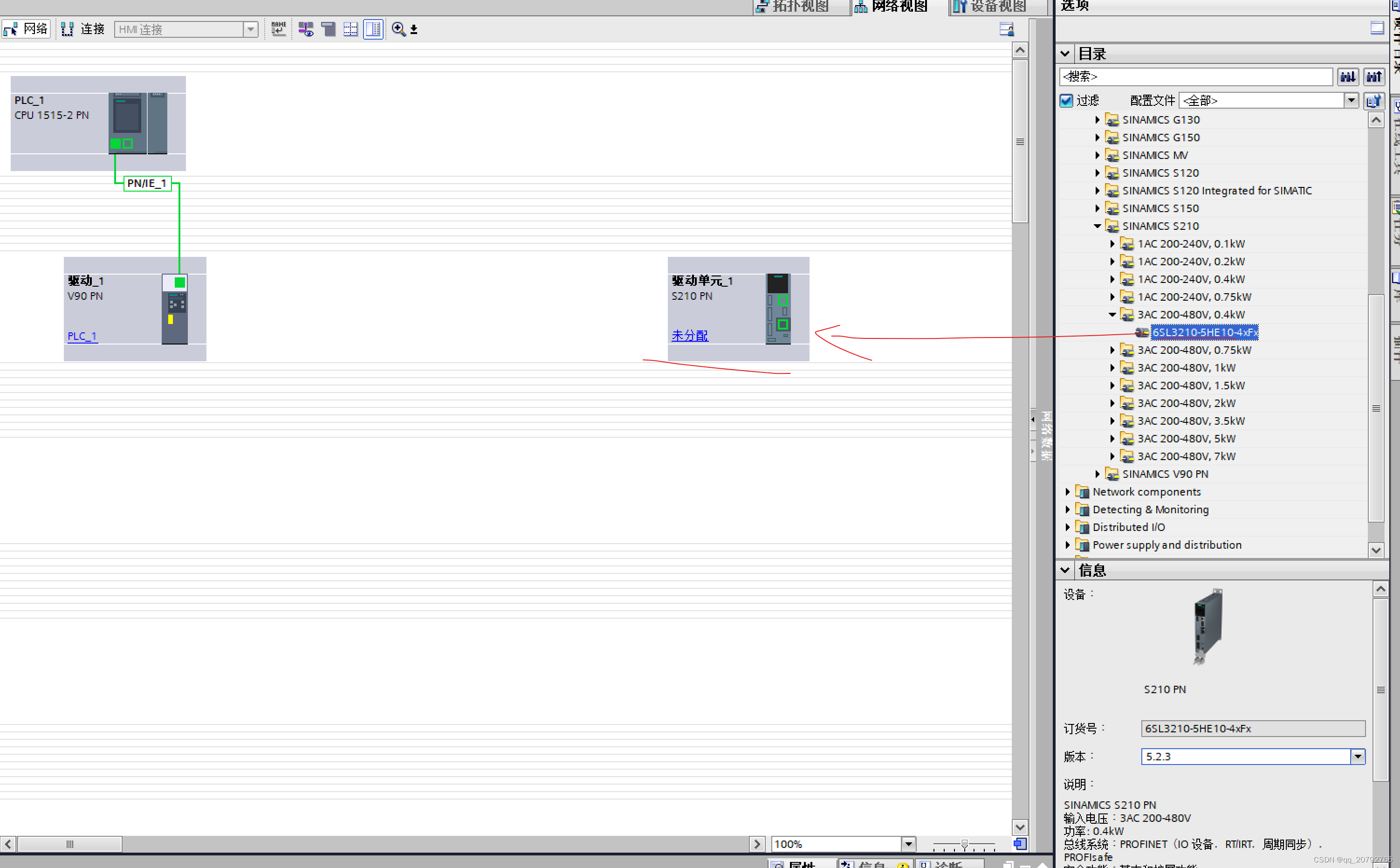Click the catalog search input field
1400x868 pixels.
pyautogui.click(x=1196, y=76)
